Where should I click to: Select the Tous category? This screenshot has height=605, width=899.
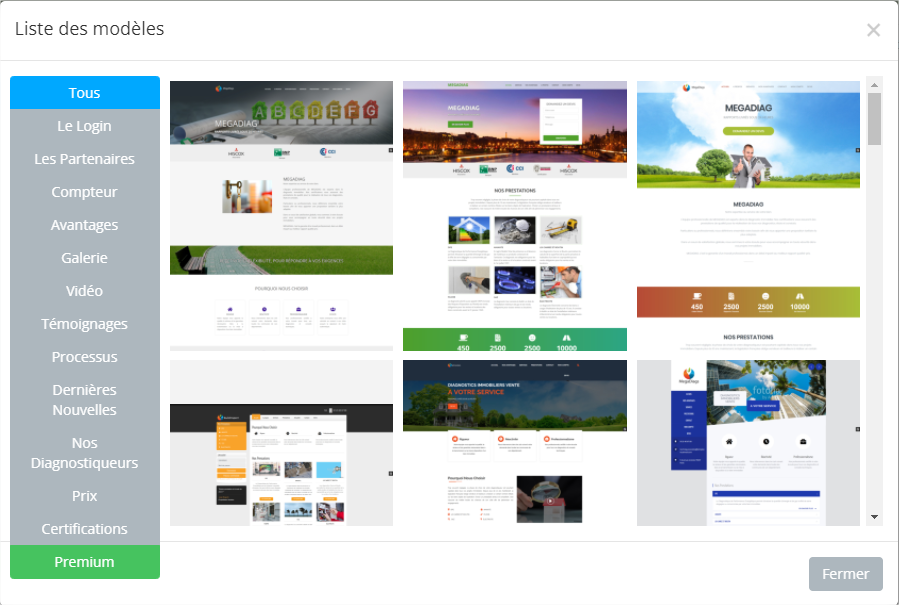click(85, 93)
